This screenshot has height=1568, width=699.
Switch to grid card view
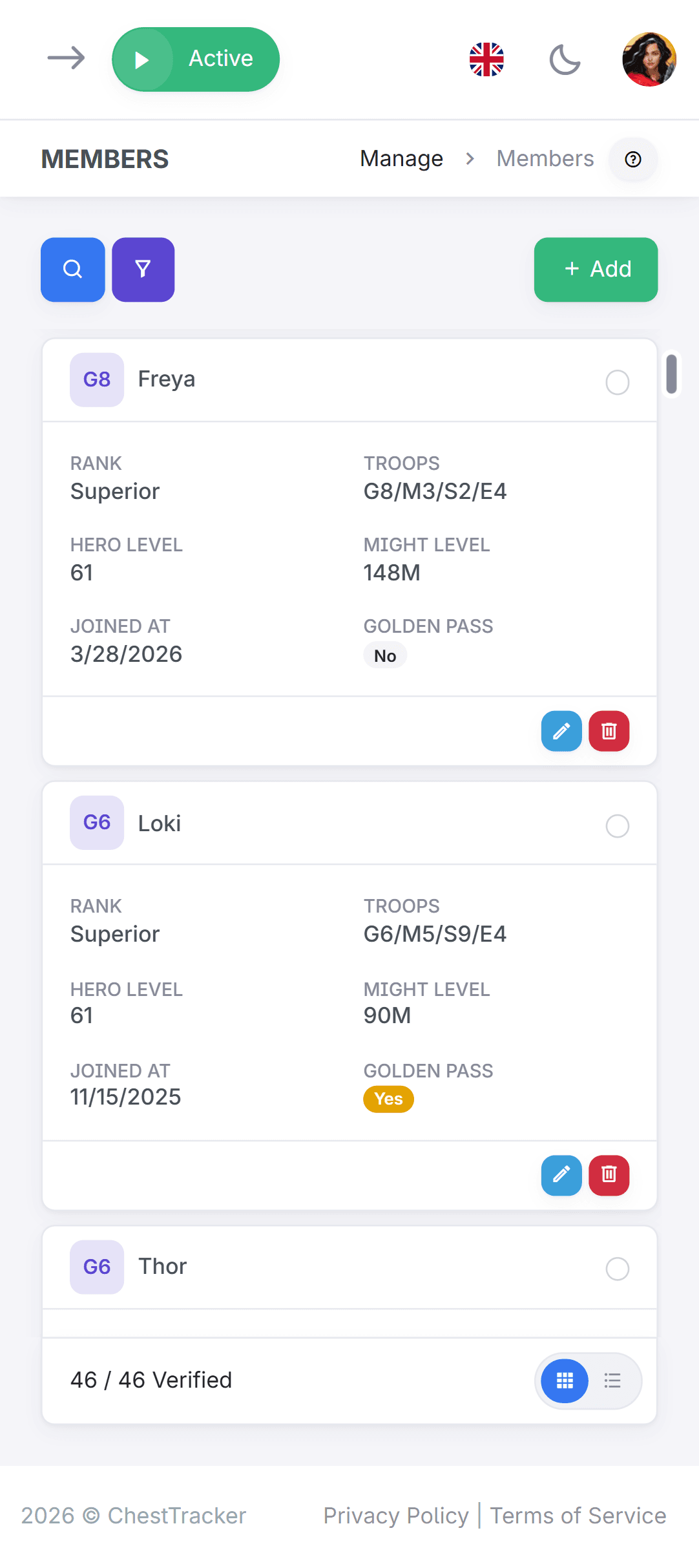tap(565, 1381)
